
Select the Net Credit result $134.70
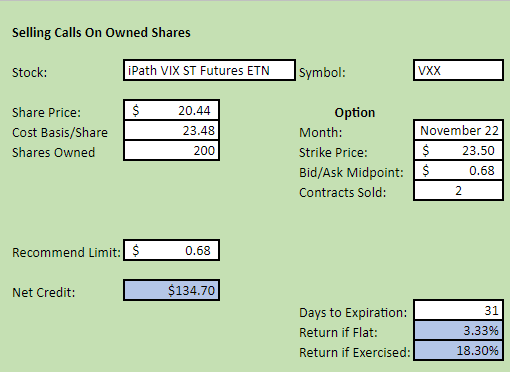171,290
